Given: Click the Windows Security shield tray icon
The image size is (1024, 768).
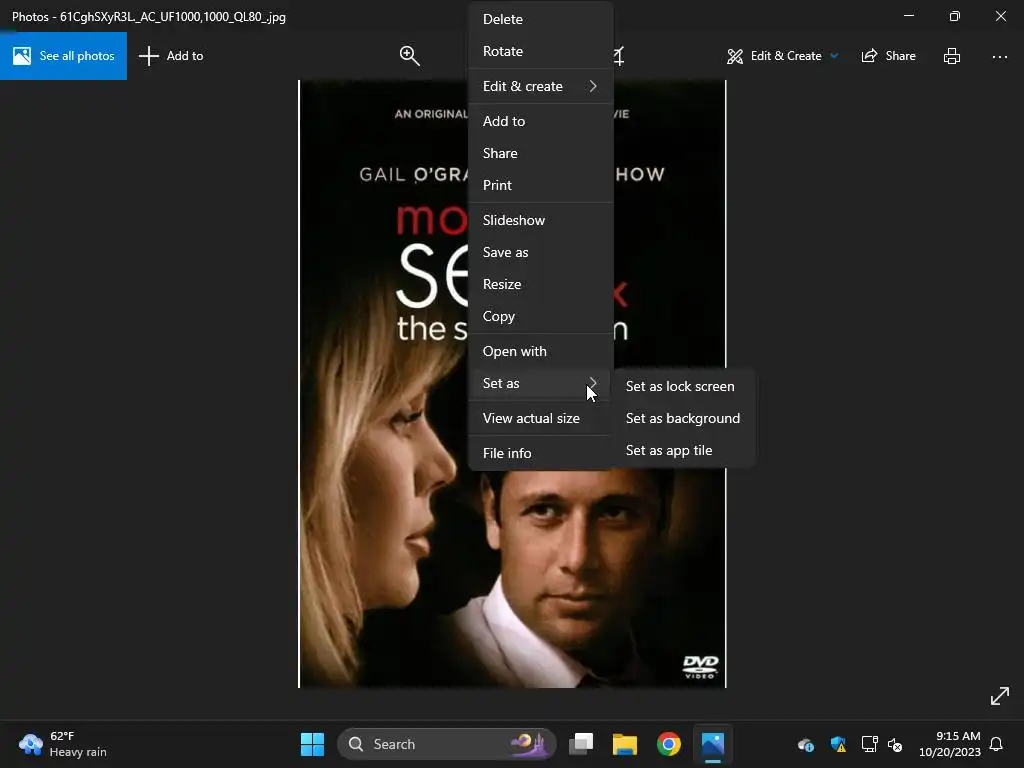Looking at the screenshot, I should point(838,744).
